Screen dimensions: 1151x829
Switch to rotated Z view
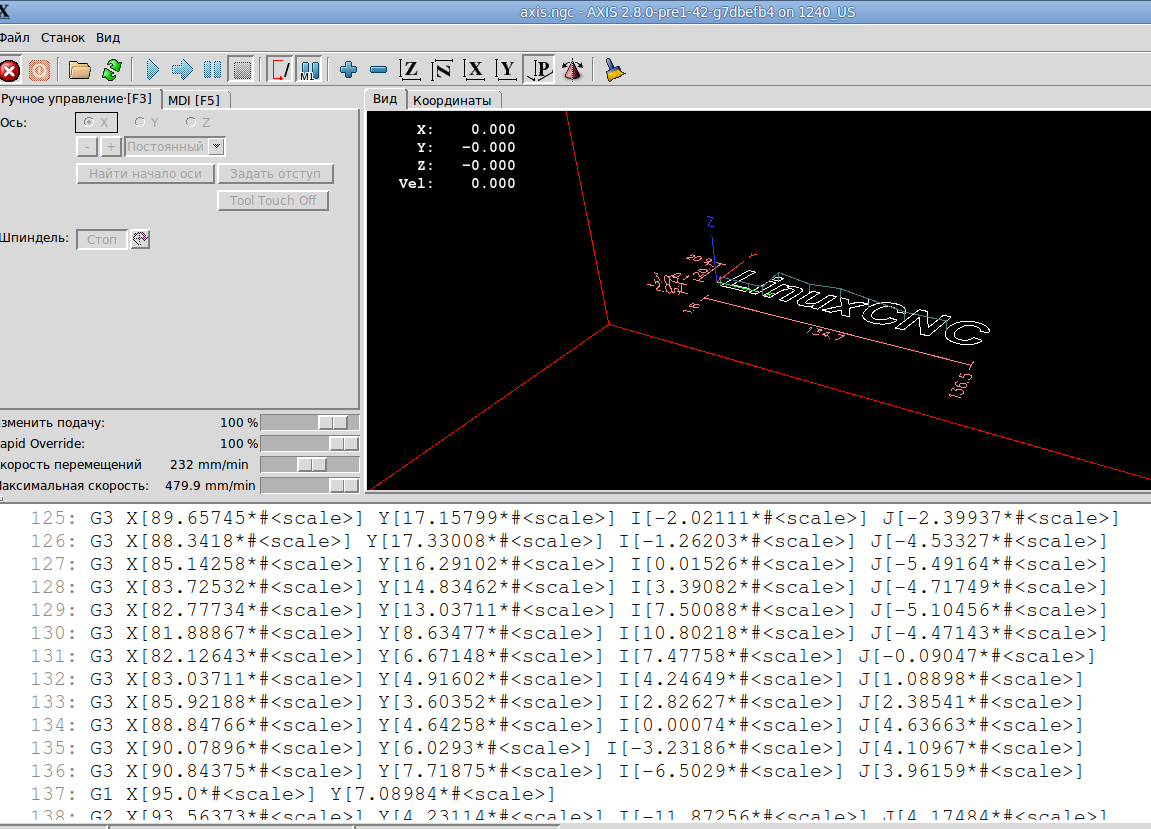tap(442, 70)
